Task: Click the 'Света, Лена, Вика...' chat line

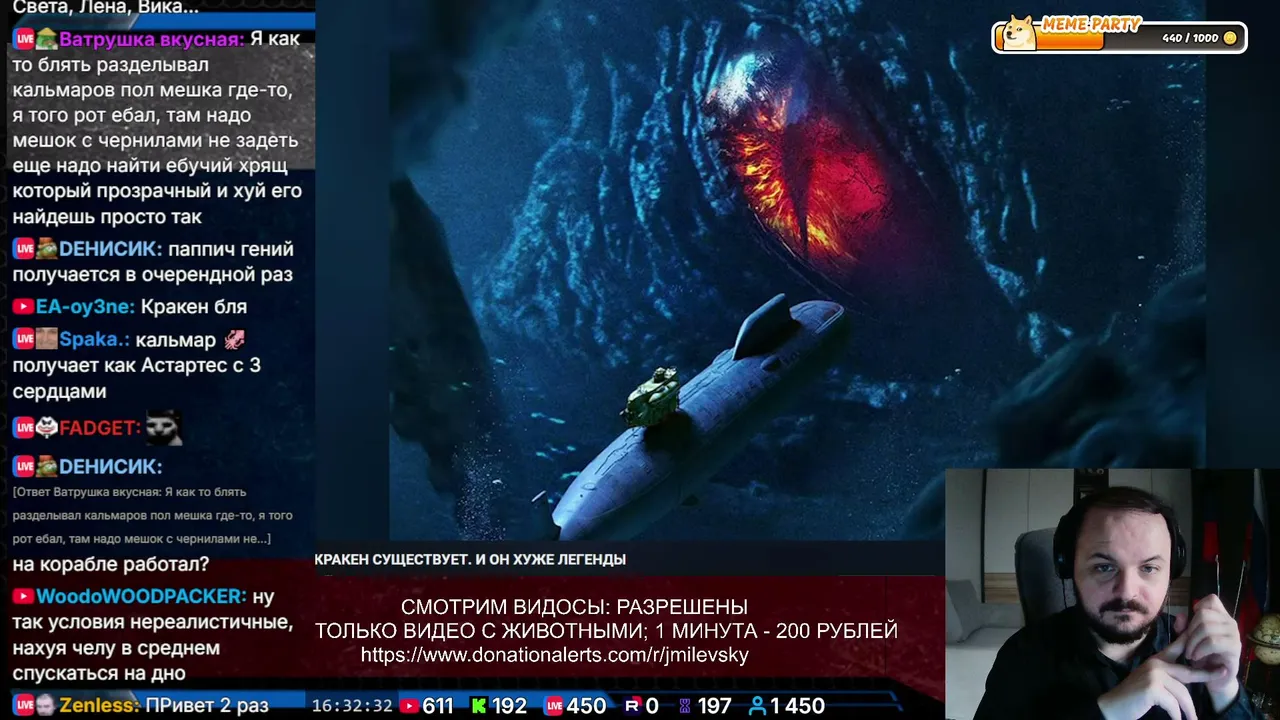Action: (105, 8)
